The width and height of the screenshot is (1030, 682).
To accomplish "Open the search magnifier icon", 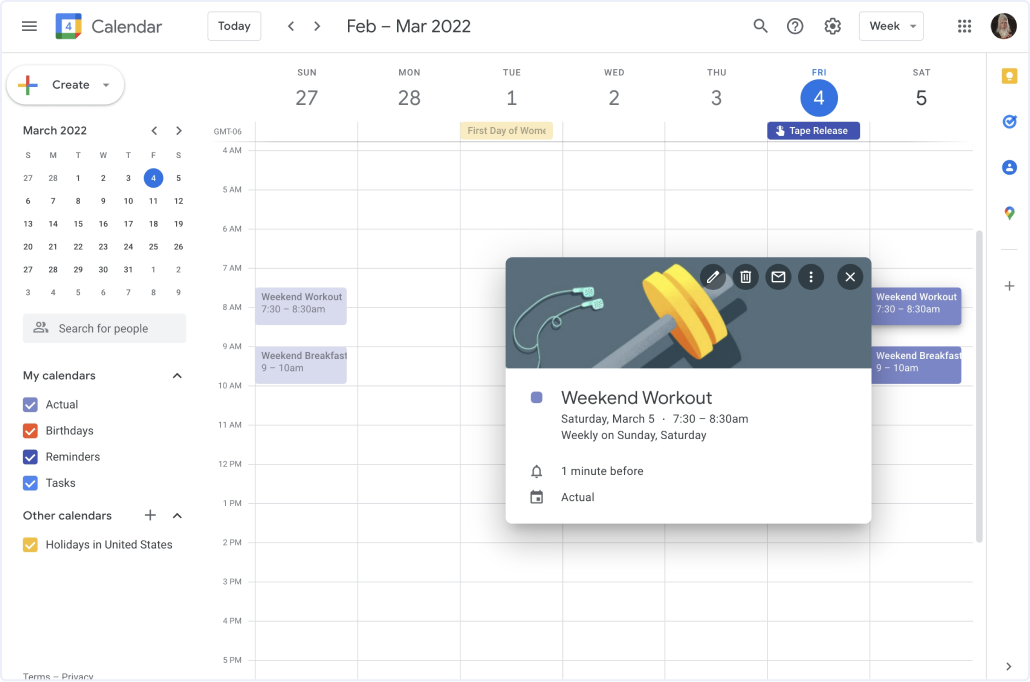I will pyautogui.click(x=760, y=26).
